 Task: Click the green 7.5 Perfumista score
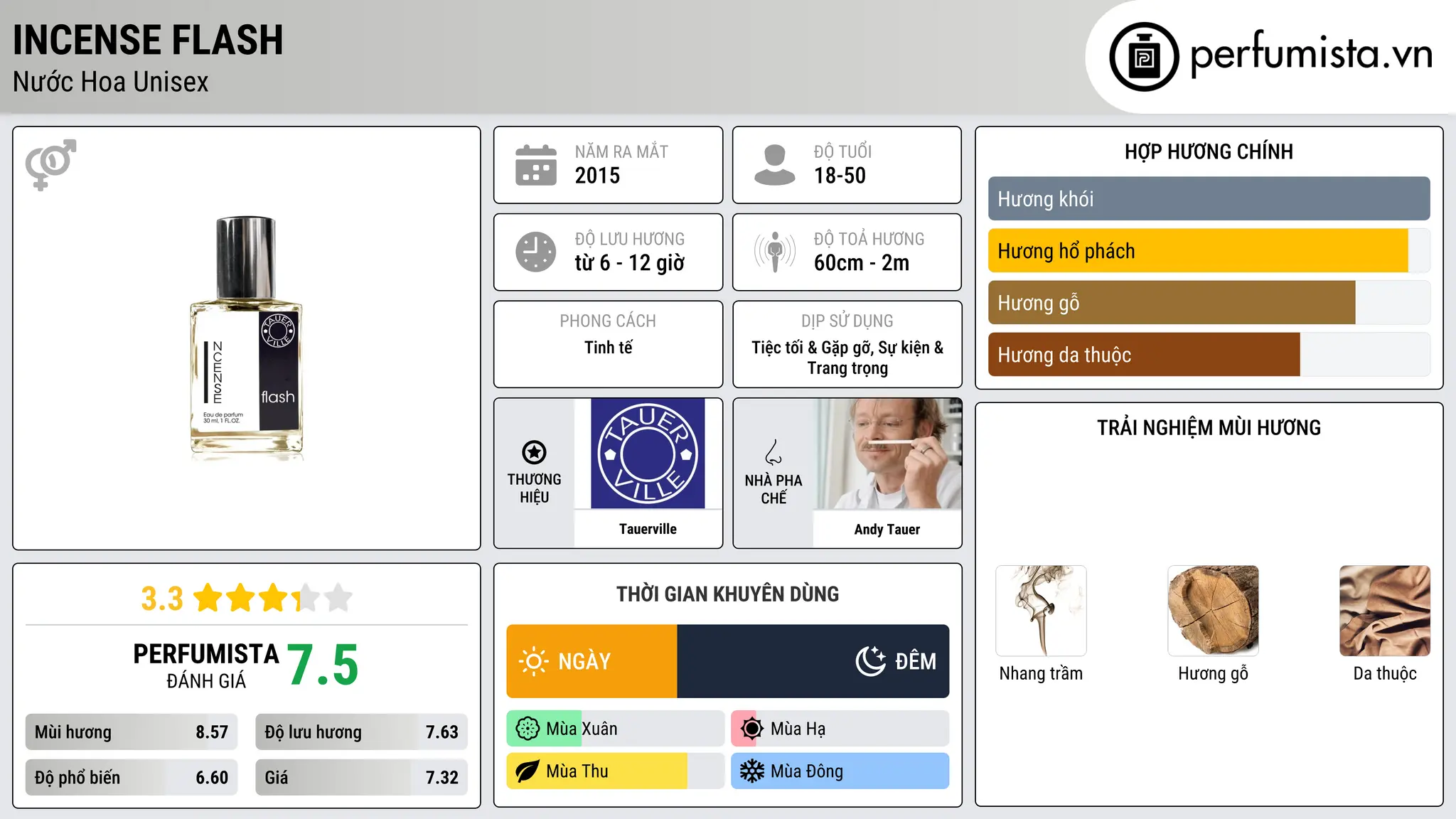coord(323,665)
